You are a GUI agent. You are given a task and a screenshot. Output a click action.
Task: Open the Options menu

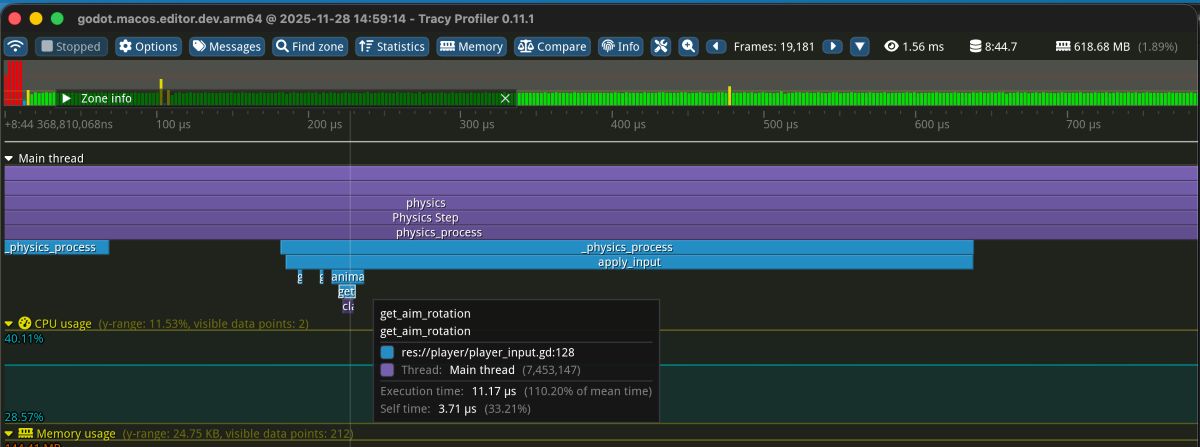148,46
